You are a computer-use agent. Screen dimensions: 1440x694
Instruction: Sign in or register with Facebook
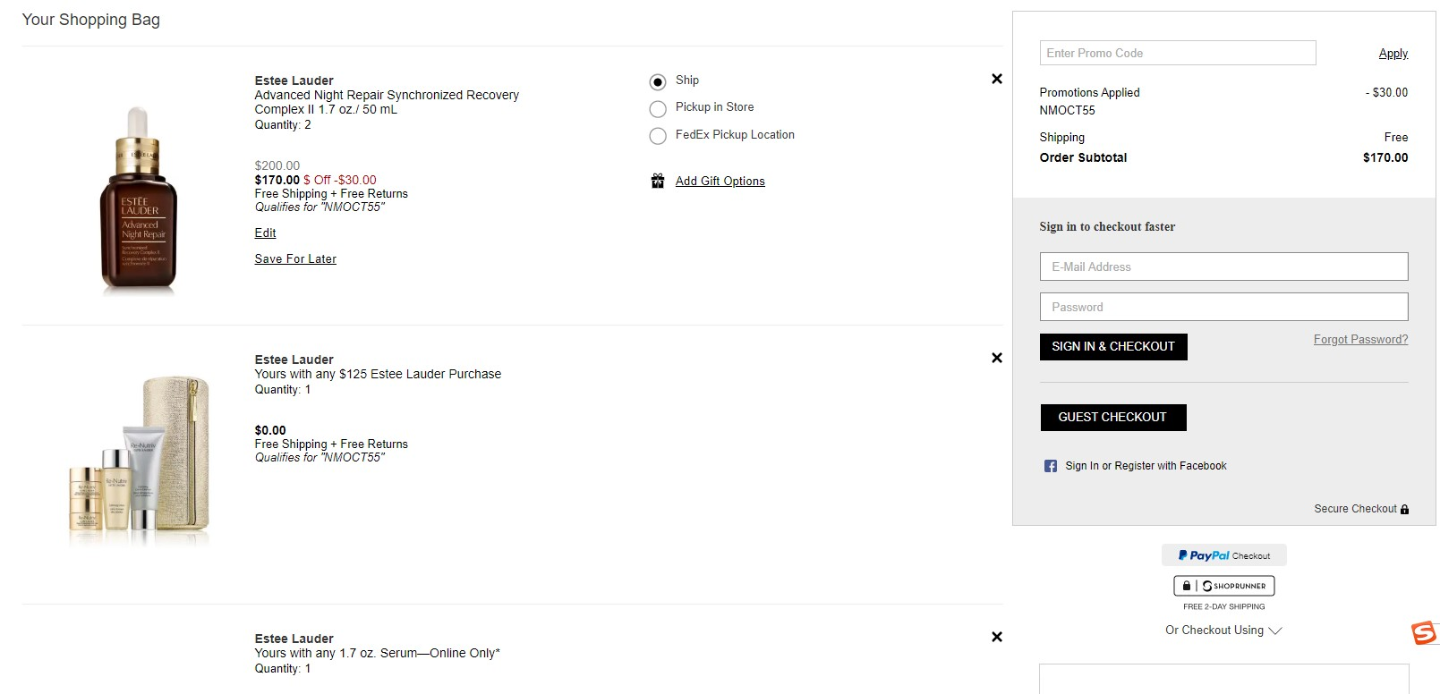coord(1146,466)
